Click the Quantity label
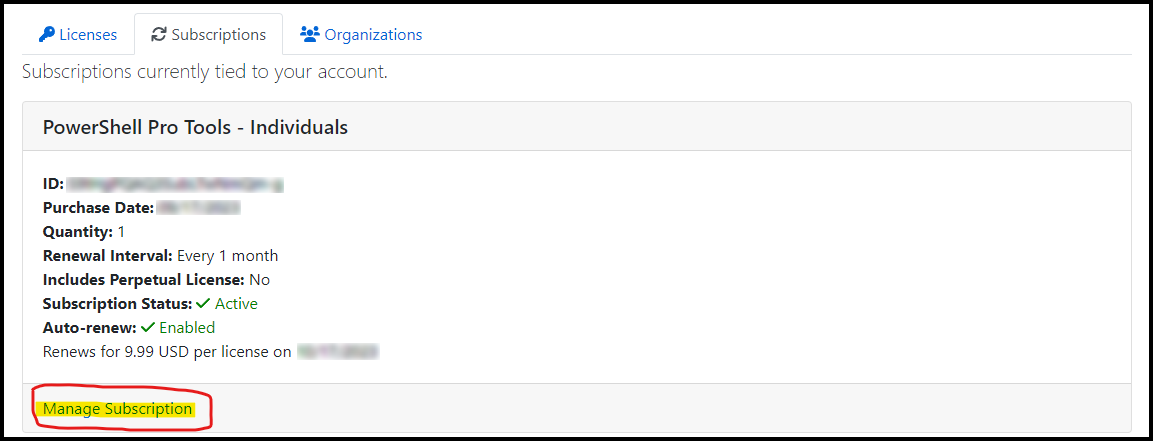This screenshot has height=441, width=1153. 78,232
